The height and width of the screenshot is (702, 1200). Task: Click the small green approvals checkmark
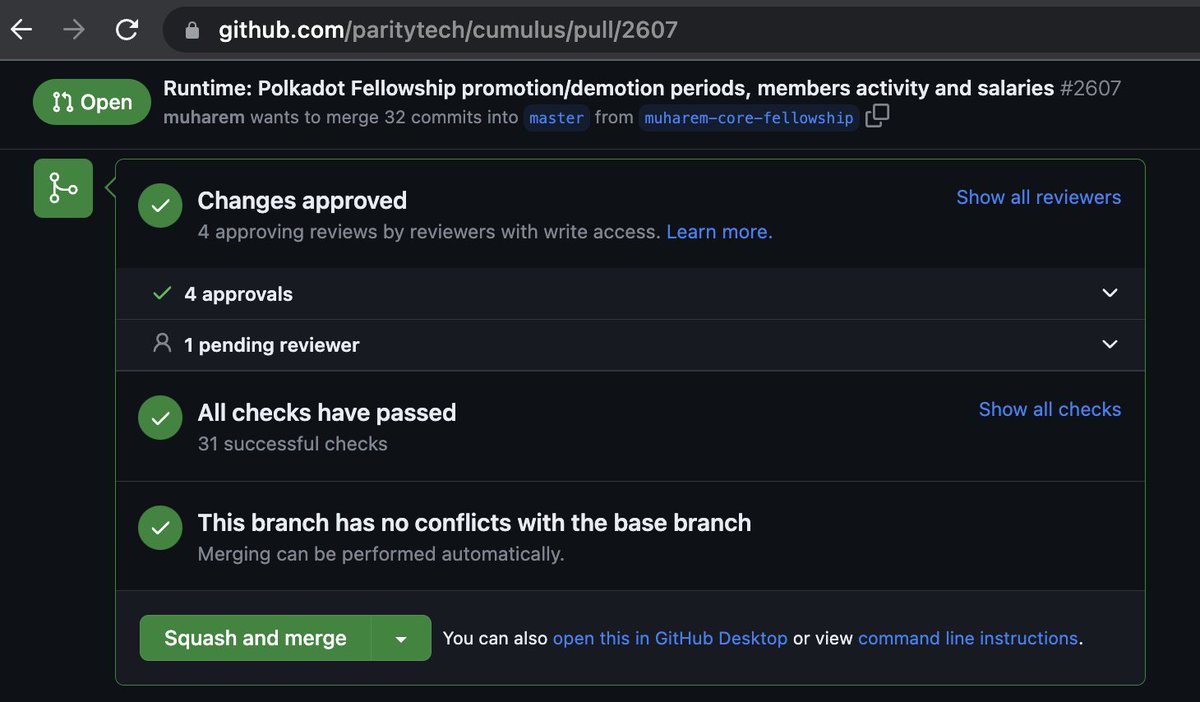pyautogui.click(x=162, y=293)
